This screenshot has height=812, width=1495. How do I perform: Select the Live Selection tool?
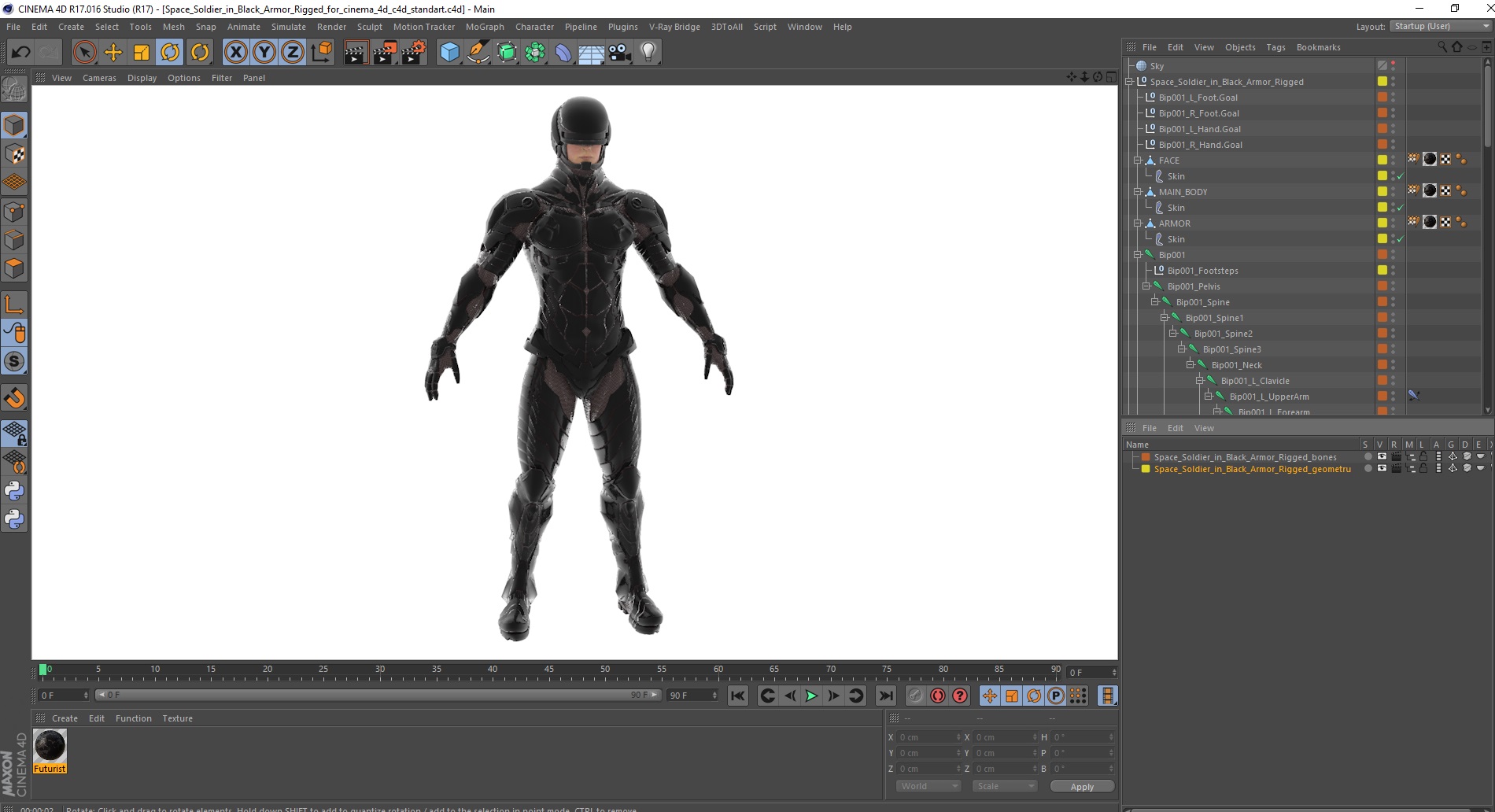(x=84, y=53)
